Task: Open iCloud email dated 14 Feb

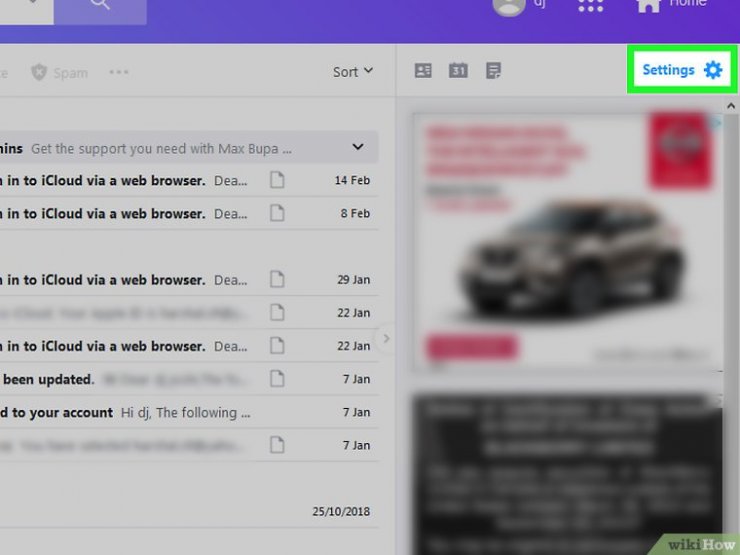Action: (x=189, y=180)
